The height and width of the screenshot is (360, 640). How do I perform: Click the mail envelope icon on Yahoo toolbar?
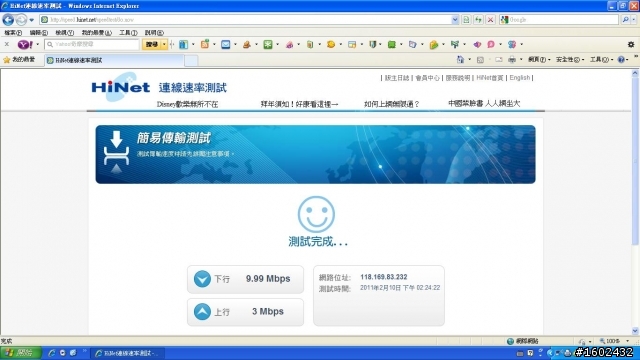225,44
